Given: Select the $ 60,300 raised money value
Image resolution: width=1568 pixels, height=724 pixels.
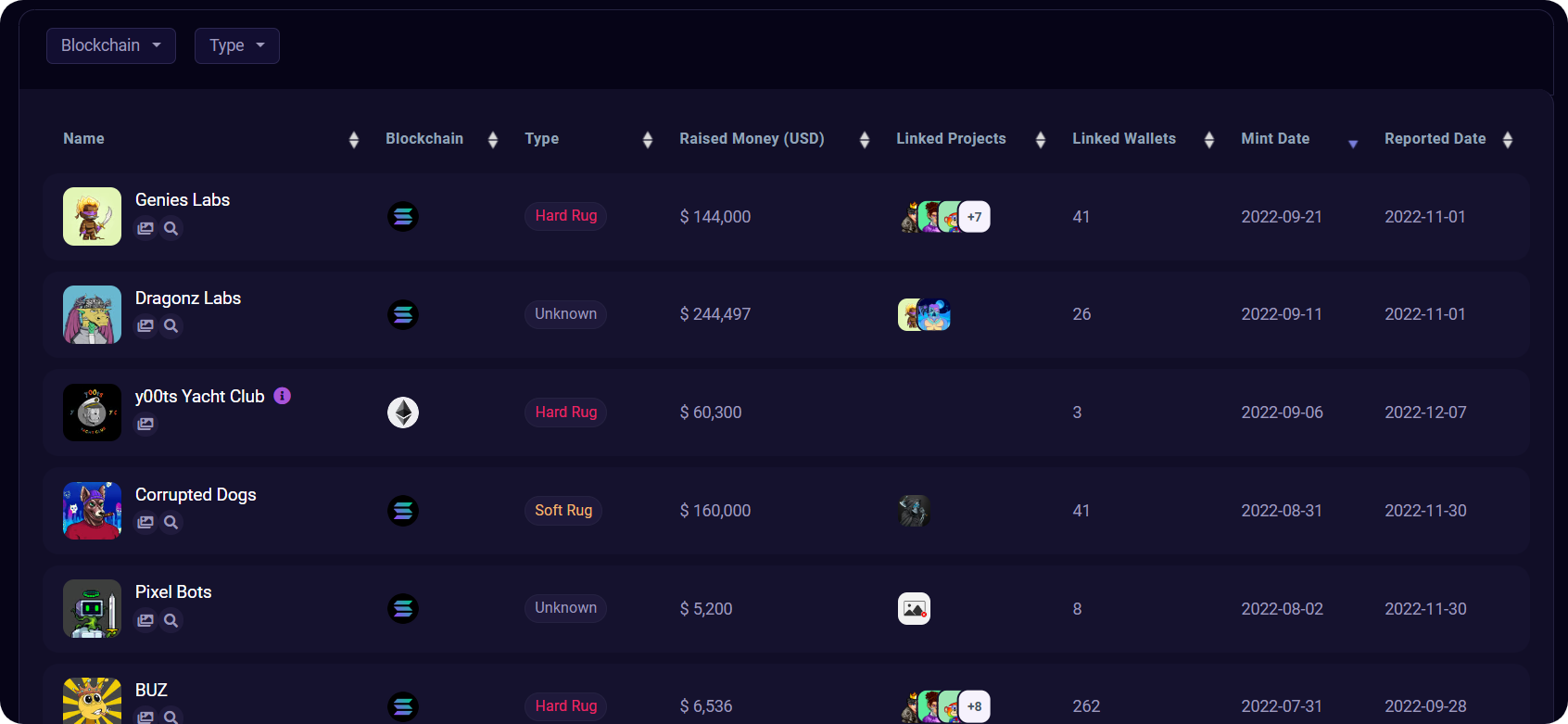Looking at the screenshot, I should click(x=711, y=413).
